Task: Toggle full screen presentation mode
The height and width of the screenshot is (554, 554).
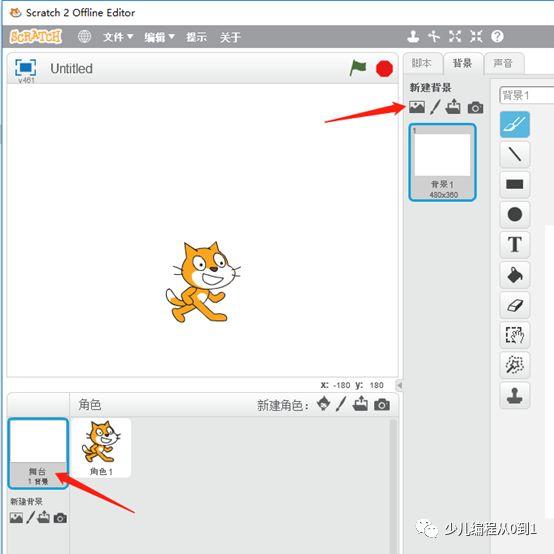Action: point(25,67)
